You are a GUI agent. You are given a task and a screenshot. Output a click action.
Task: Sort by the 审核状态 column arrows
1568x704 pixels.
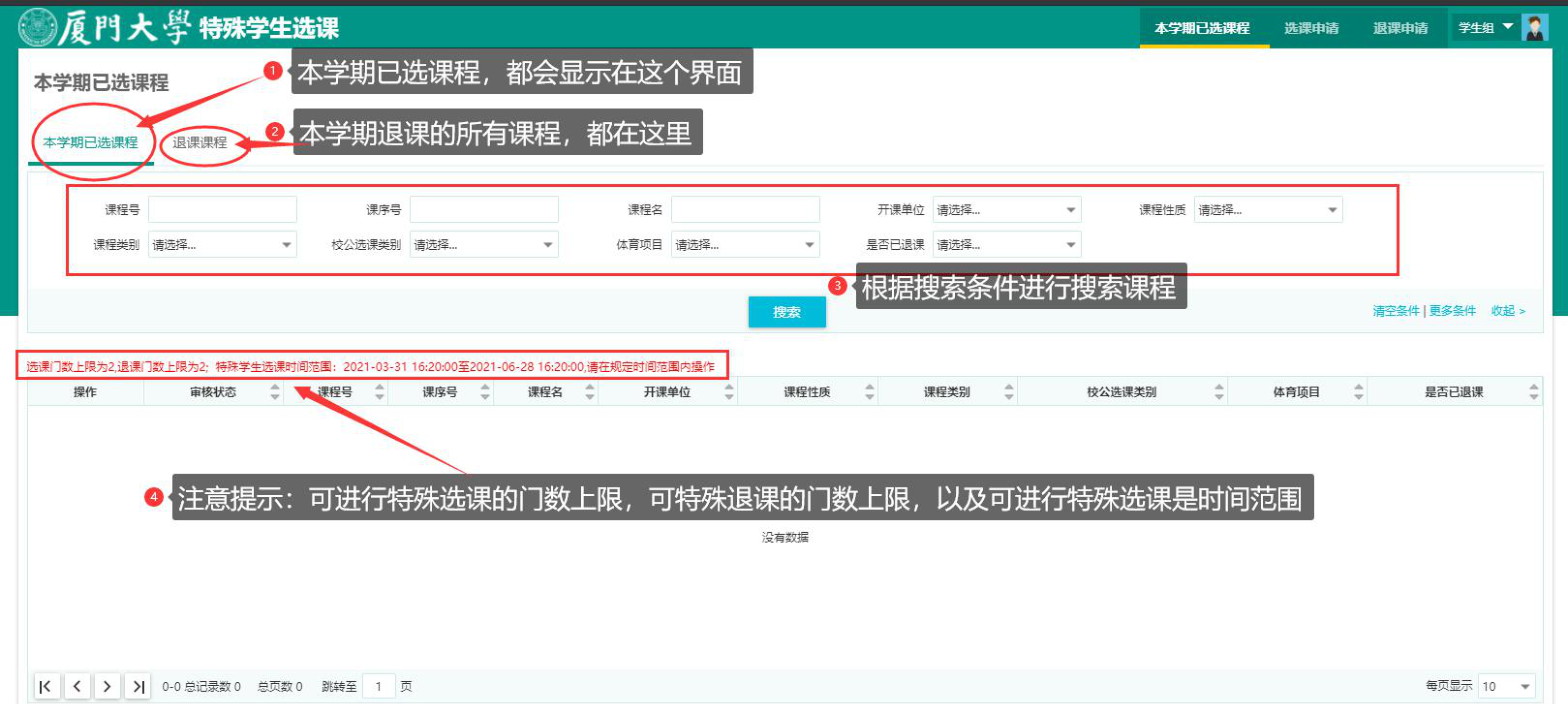(x=276, y=393)
